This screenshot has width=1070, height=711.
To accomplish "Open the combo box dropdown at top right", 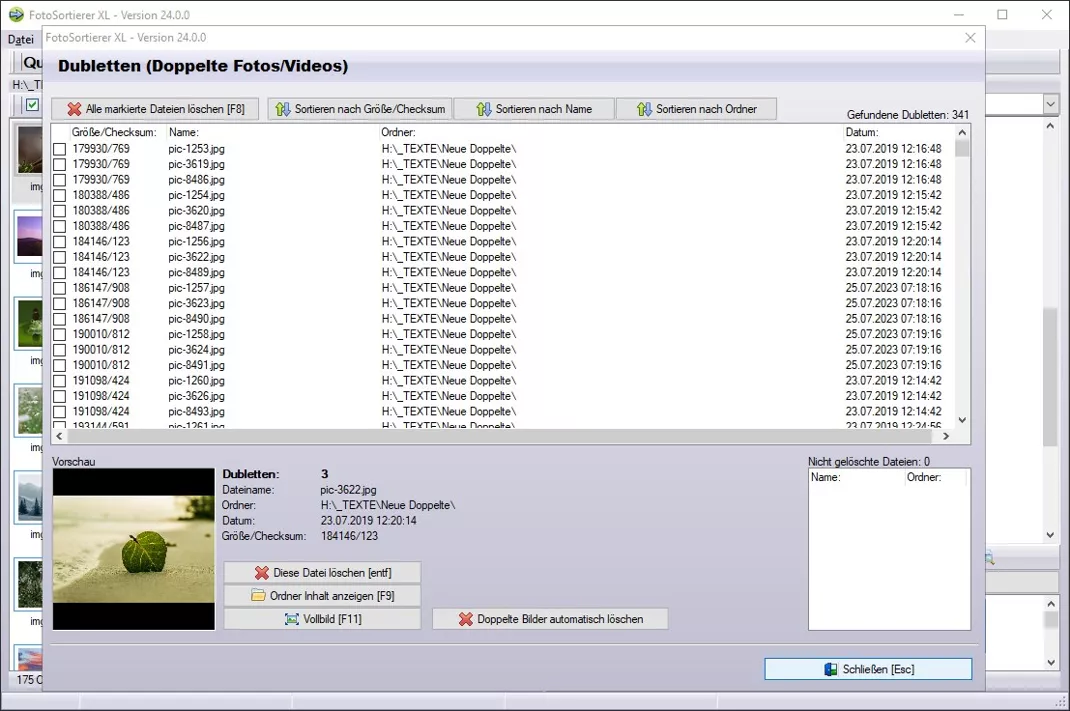I will pyautogui.click(x=1050, y=104).
